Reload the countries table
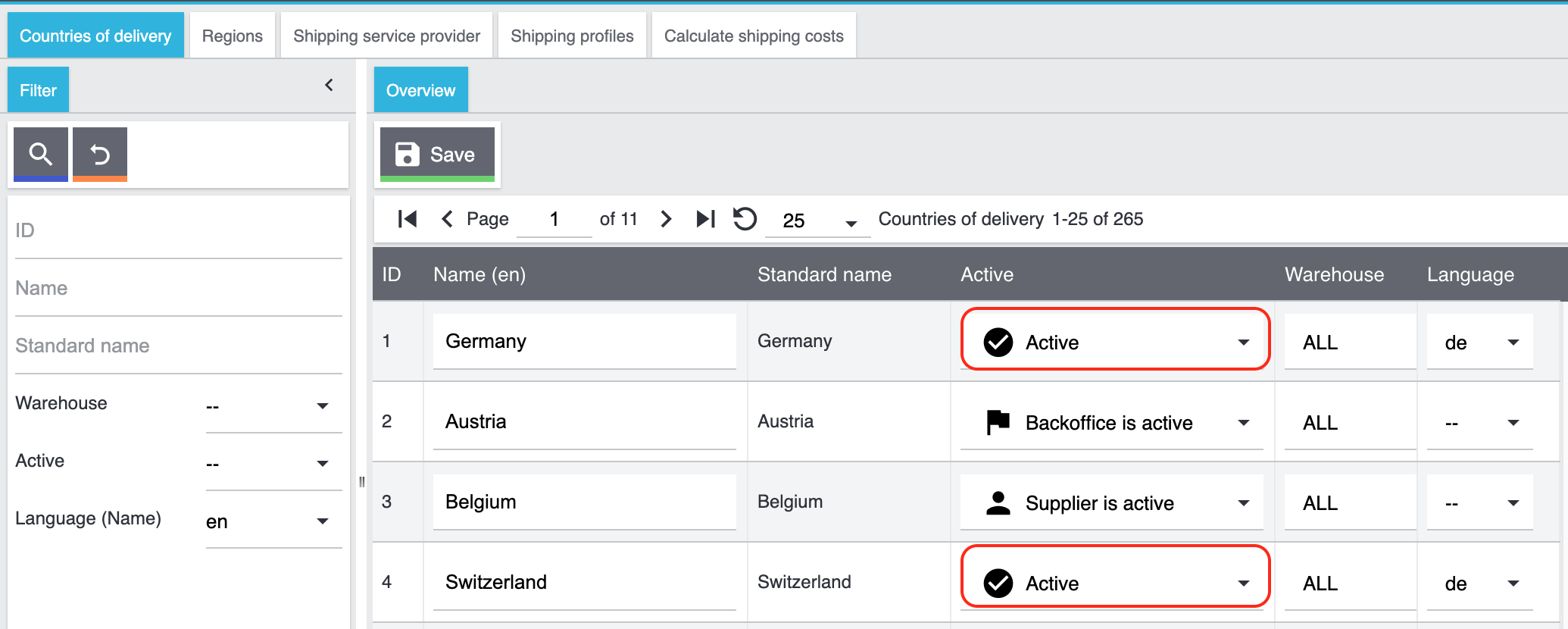The height and width of the screenshot is (629, 1568). 745,219
